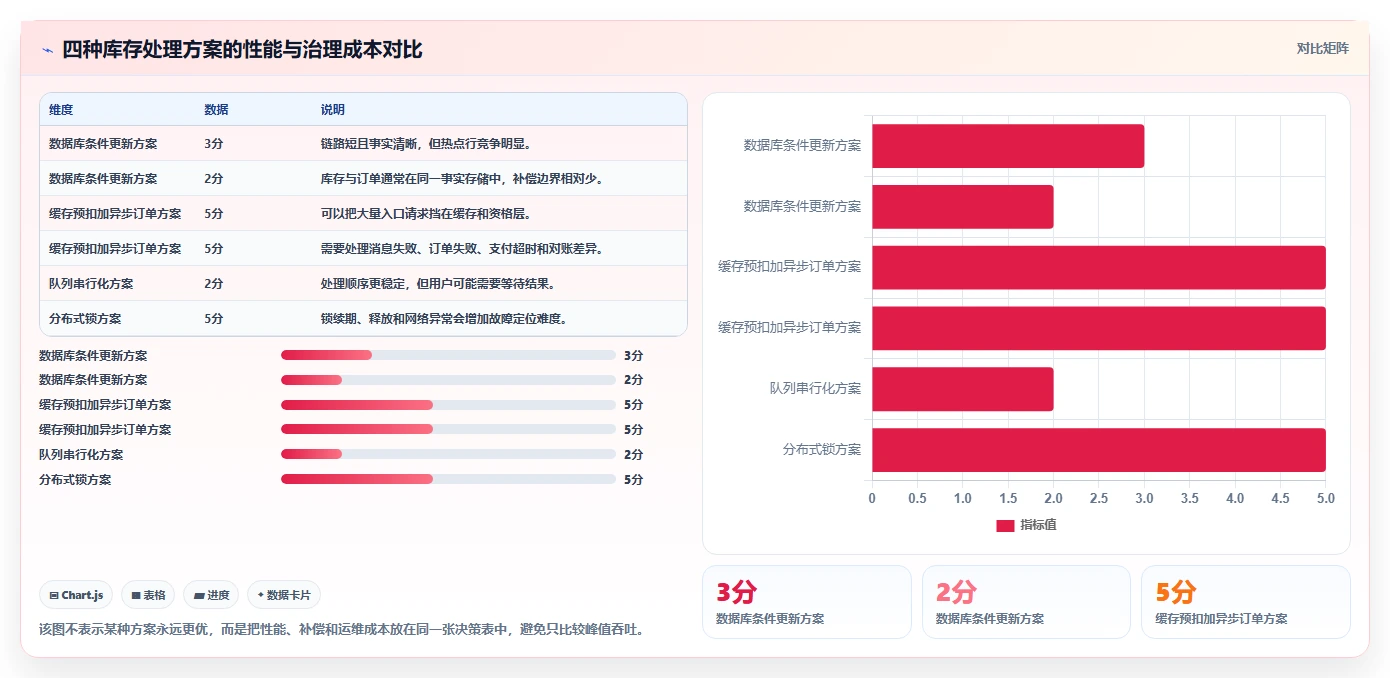The image size is (1390, 678).
Task: Click 分布式锁方案 in the table's 维度 column
Action: [85, 319]
